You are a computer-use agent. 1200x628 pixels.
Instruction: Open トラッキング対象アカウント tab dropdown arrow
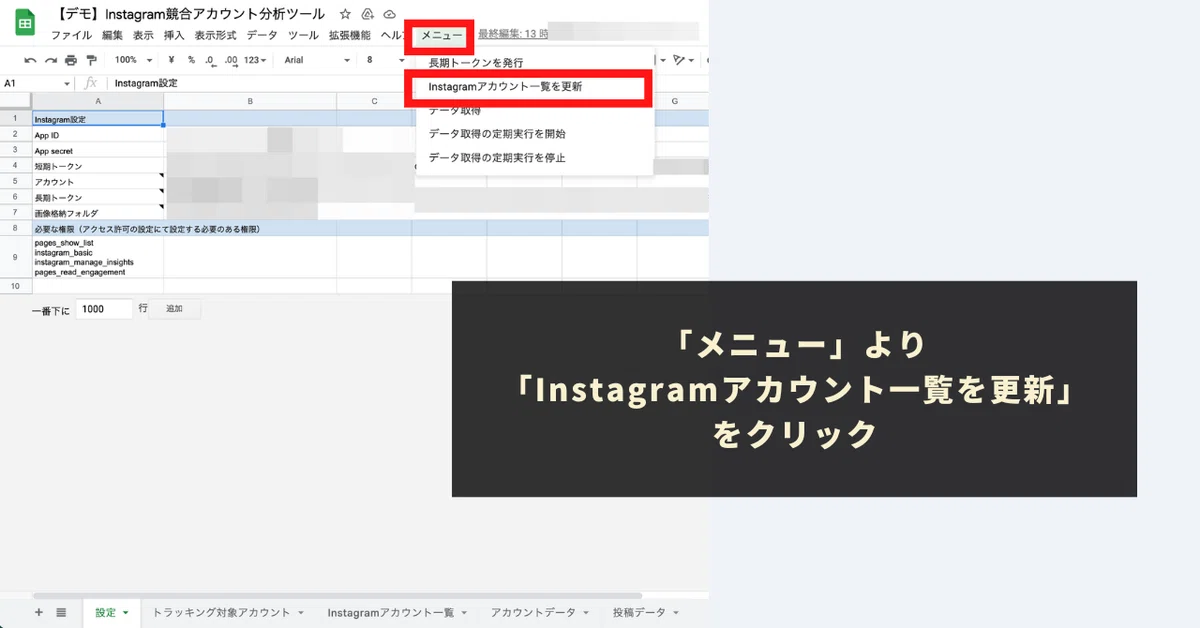[x=300, y=613]
